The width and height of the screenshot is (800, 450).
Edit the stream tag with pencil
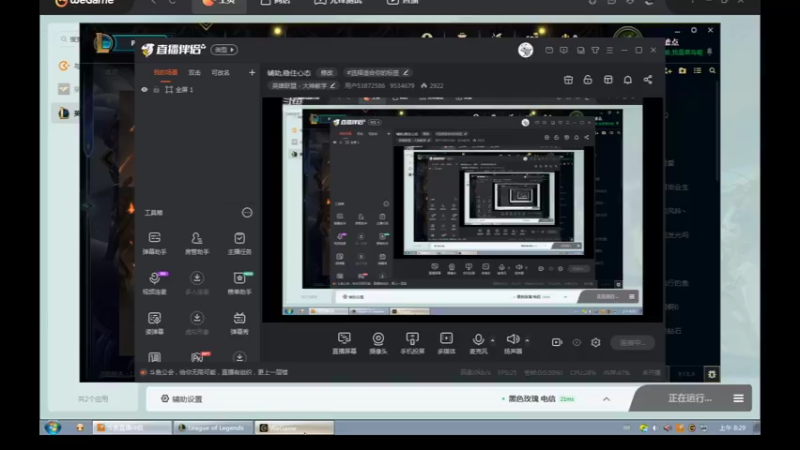[406, 72]
